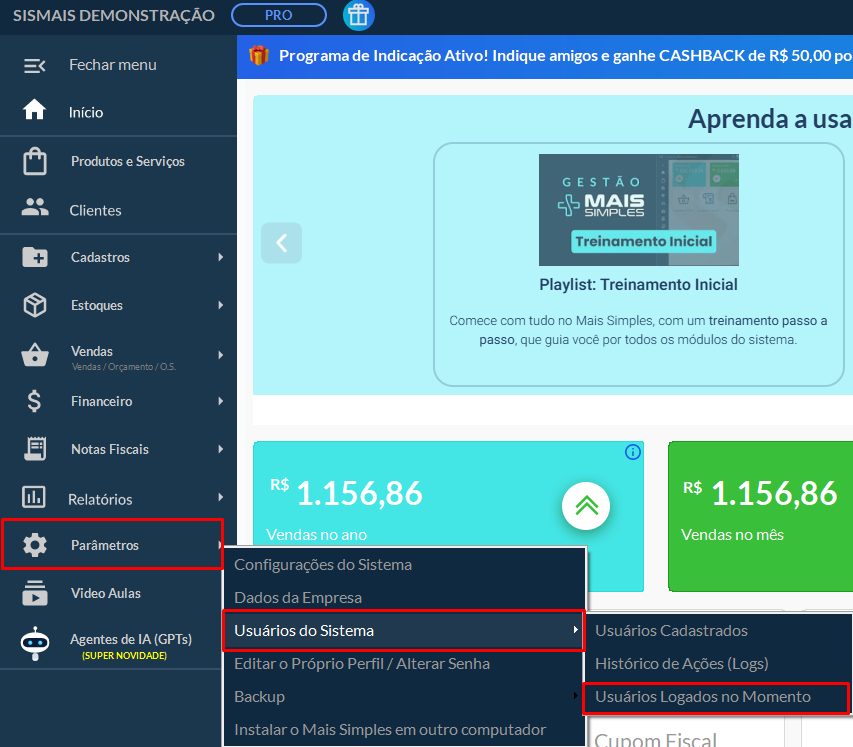The height and width of the screenshot is (747, 853).
Task: Select Usuários Logados no Momento
Action: pos(703,696)
